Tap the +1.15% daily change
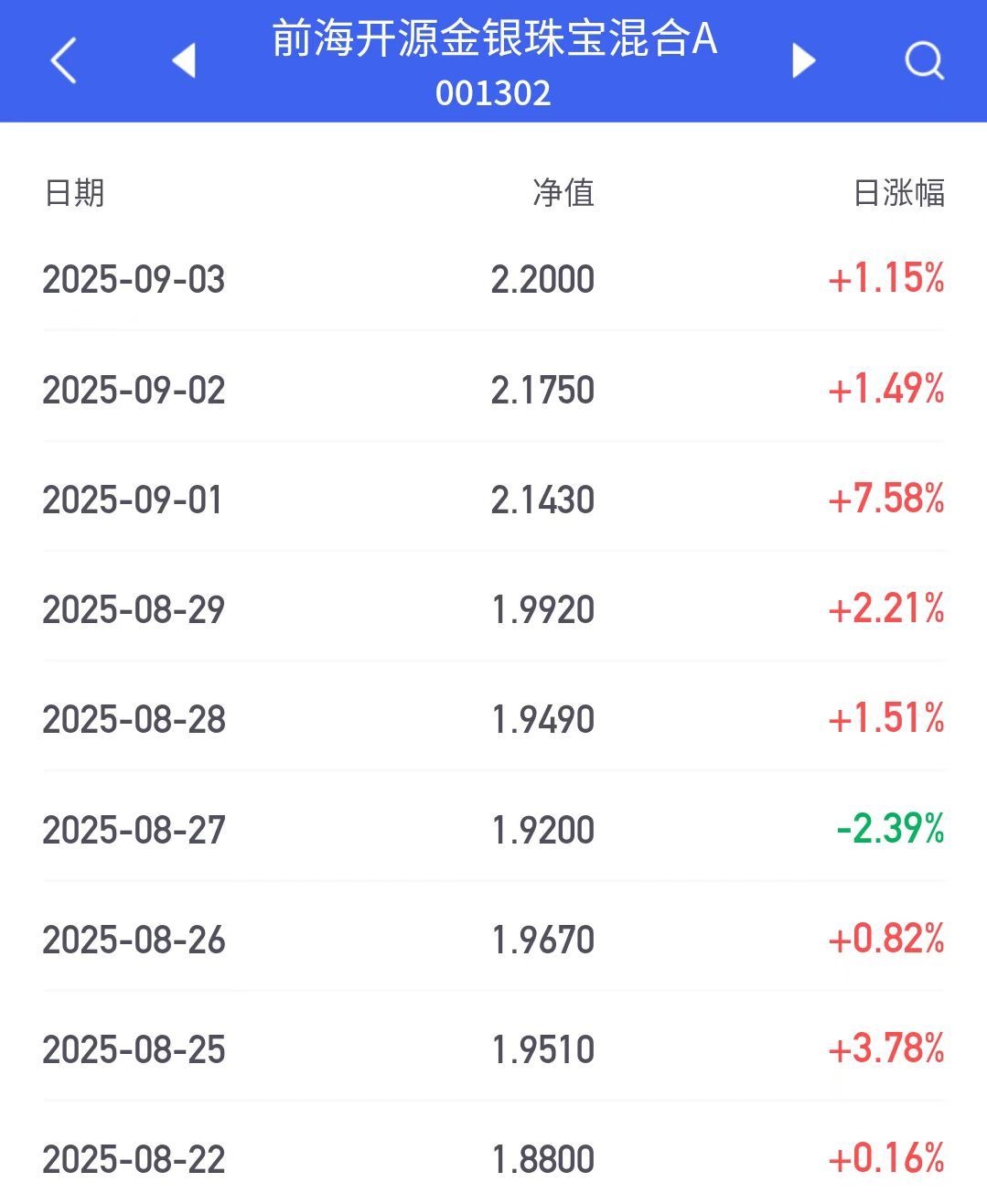The image size is (987, 1204). (x=885, y=278)
